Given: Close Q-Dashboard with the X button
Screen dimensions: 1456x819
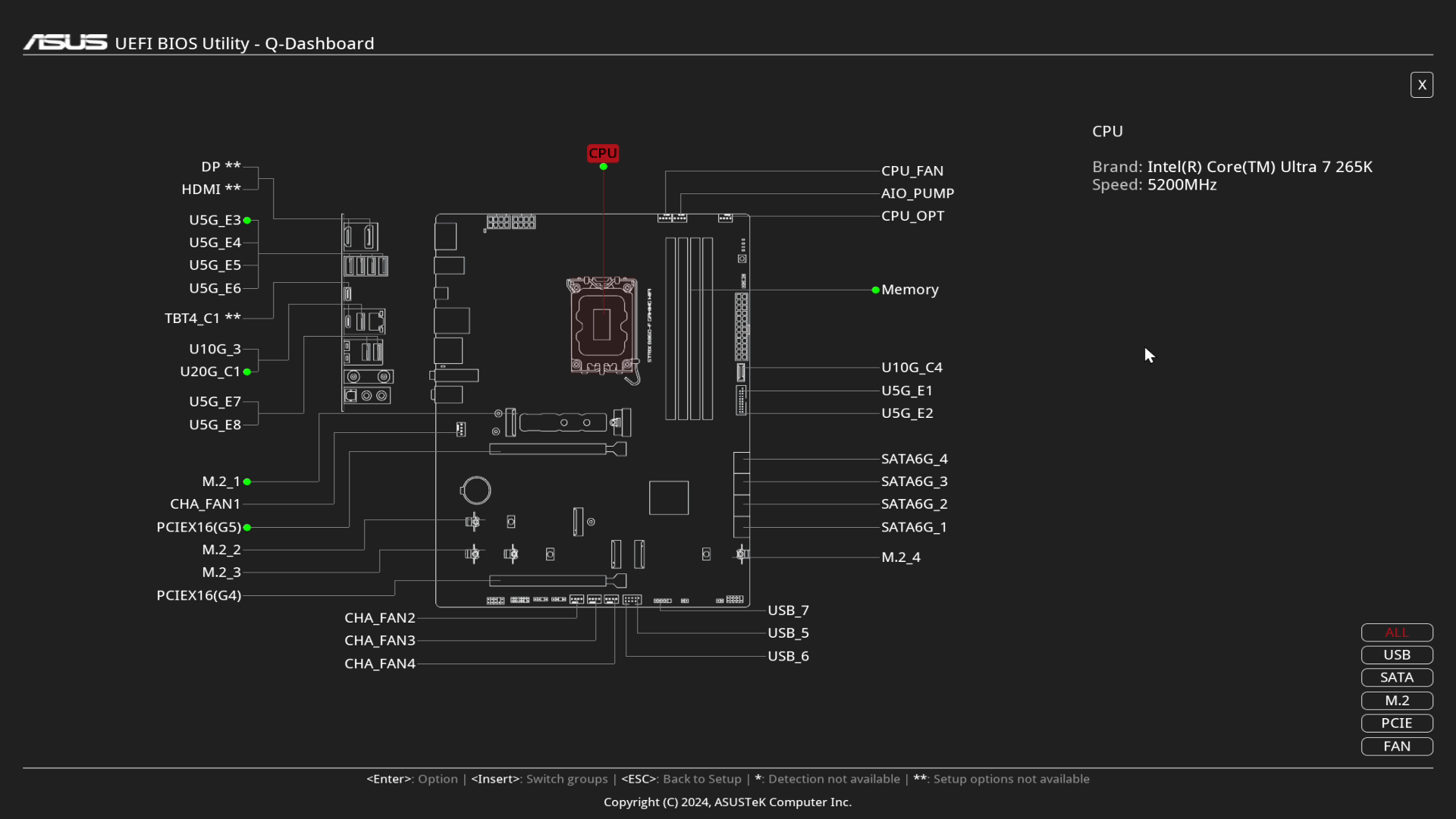Looking at the screenshot, I should [1421, 85].
